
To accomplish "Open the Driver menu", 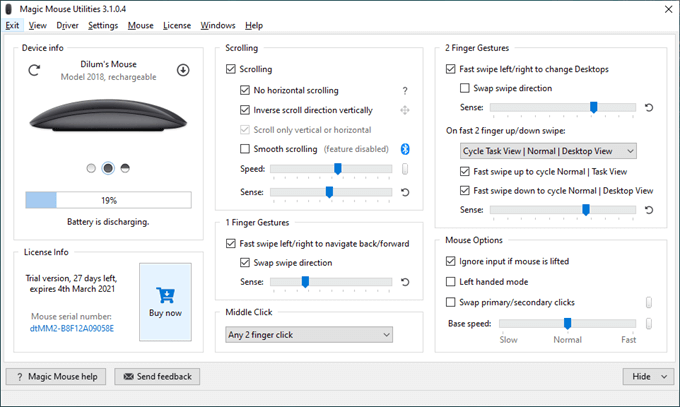I will 67,25.
